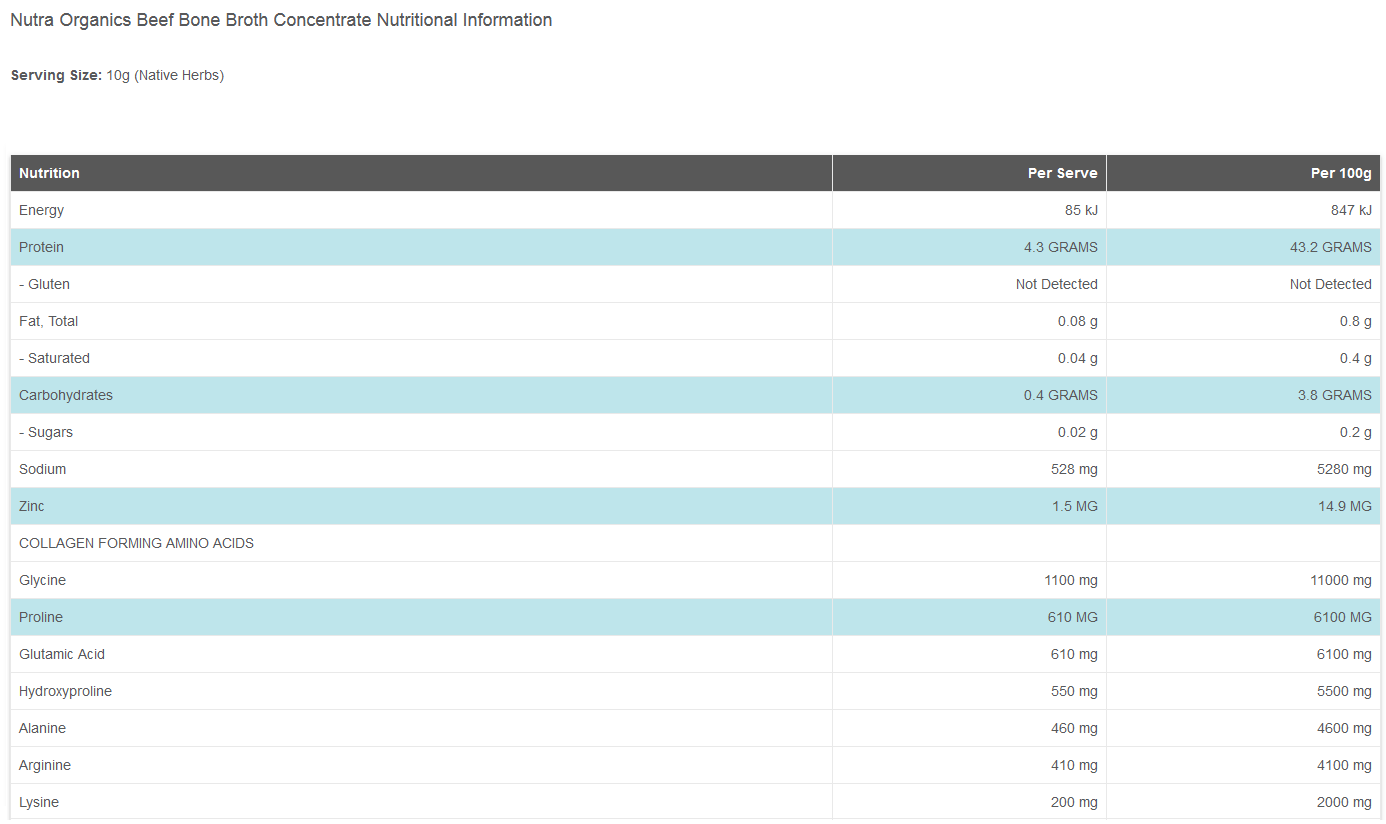Image resolution: width=1386 pixels, height=824 pixels.
Task: Click the 4100 mg arginine value
Action: [x=1345, y=765]
